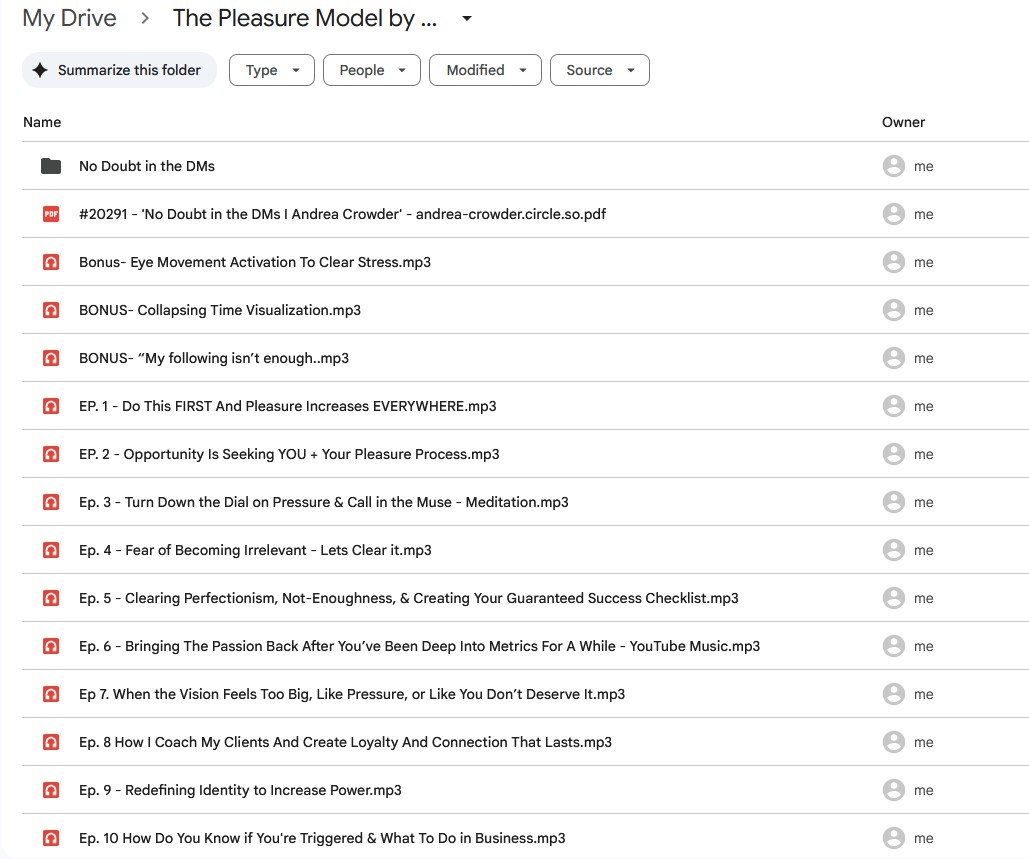Click the Owner column header
1029x859 pixels.
[903, 122]
